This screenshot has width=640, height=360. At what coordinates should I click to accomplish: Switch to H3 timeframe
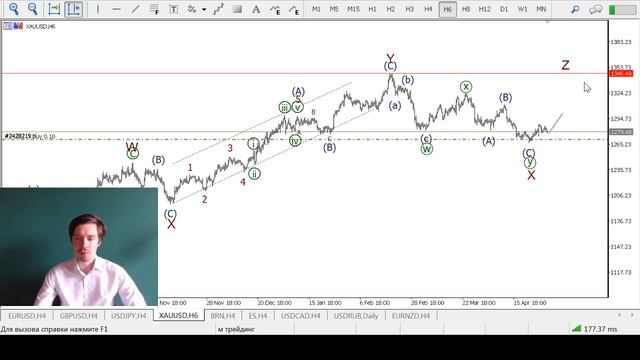pyautogui.click(x=409, y=9)
